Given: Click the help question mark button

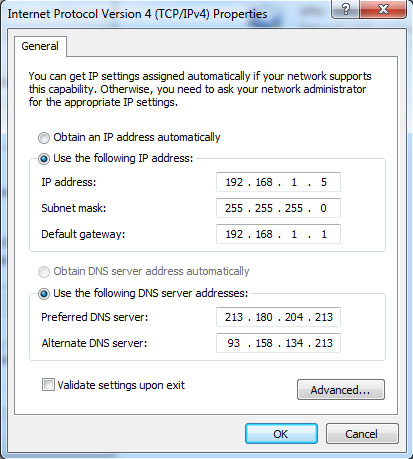Looking at the screenshot, I should click(x=346, y=9).
